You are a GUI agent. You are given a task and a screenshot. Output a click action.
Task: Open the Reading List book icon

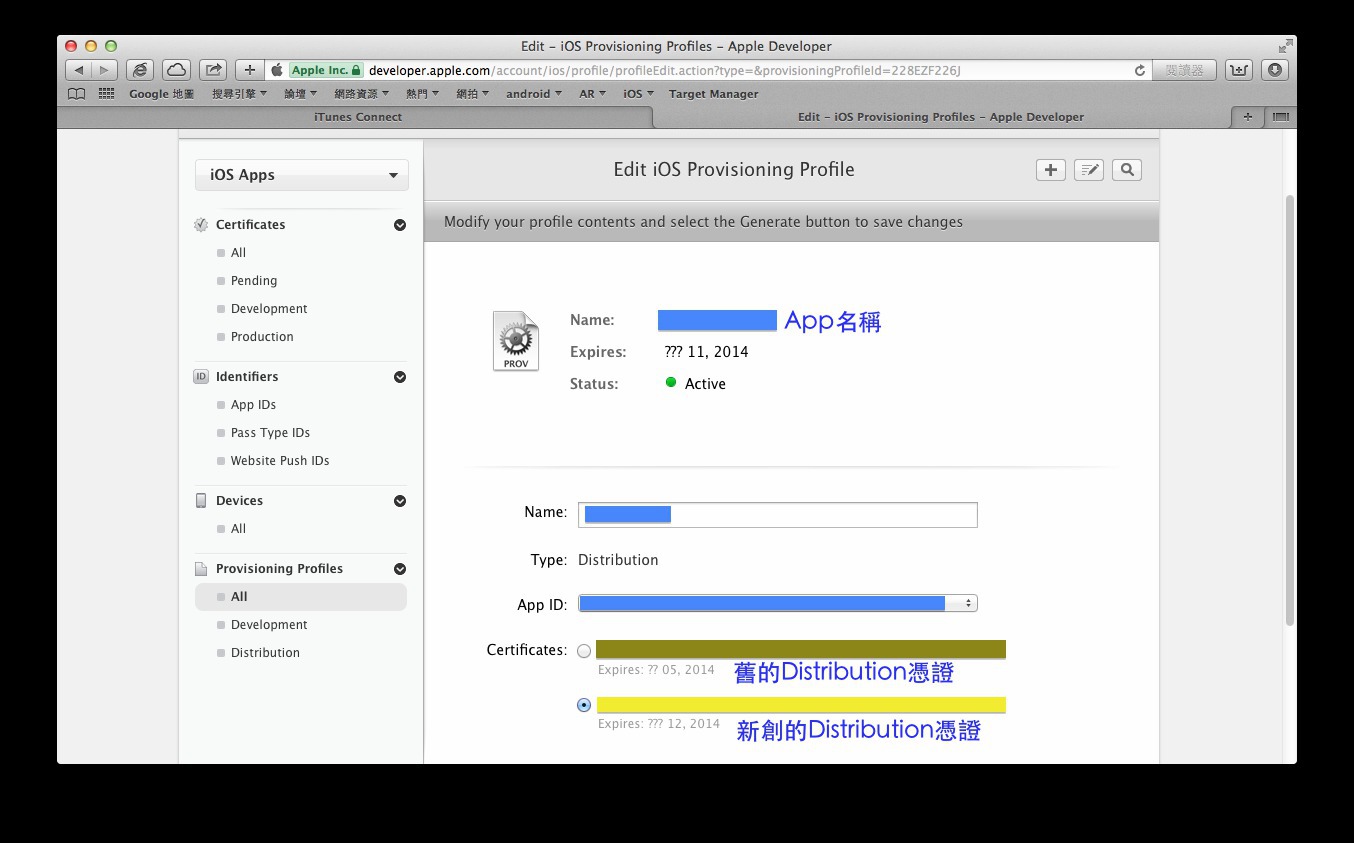tap(76, 94)
